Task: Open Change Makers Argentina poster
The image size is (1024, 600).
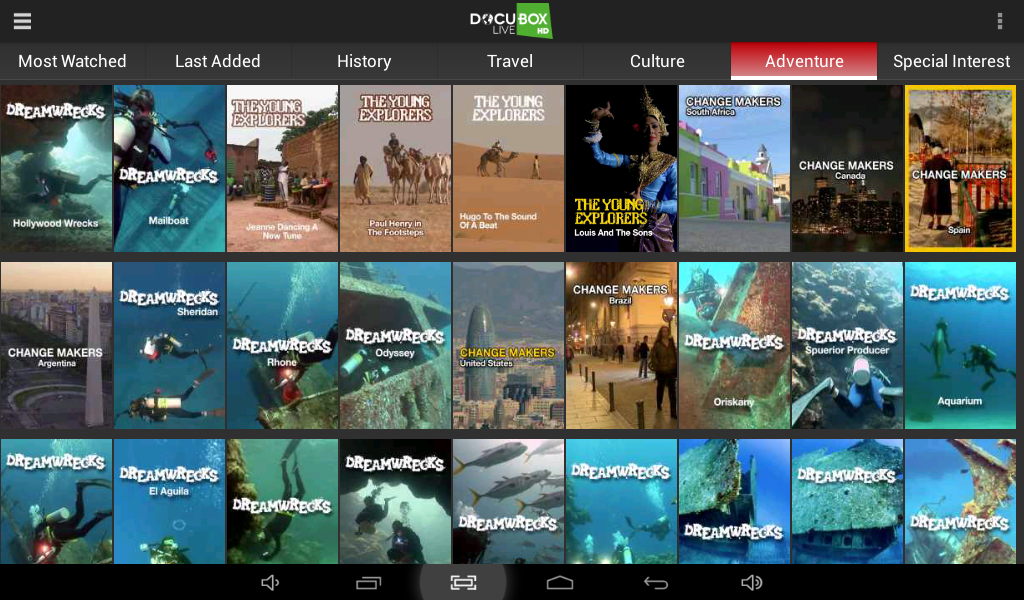Action: pos(56,345)
